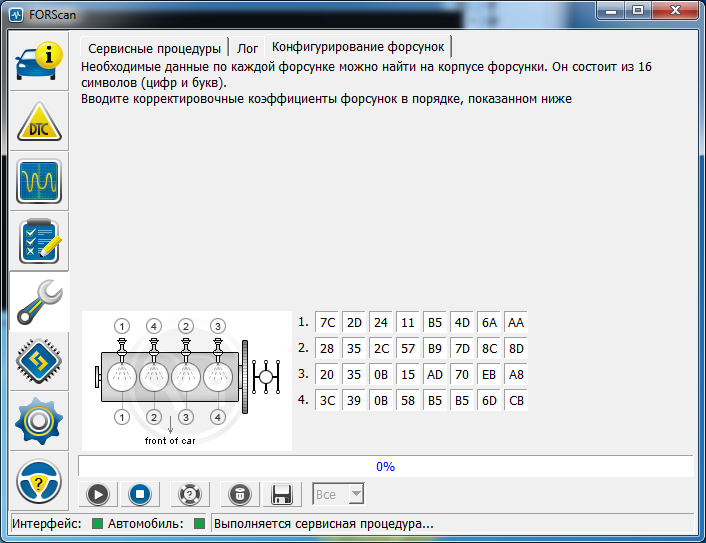Click injector 1 field '7C'
Viewport: 706px width, 543px height.
pos(327,322)
